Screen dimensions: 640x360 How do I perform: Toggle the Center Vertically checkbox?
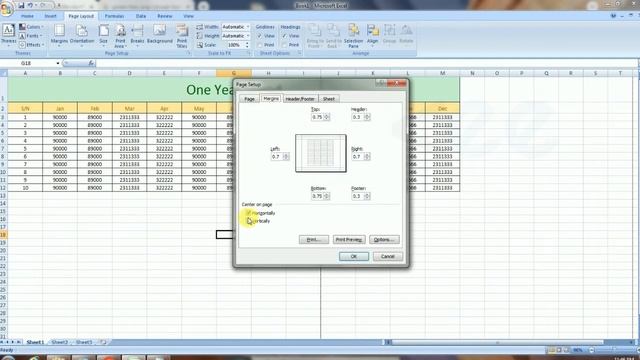pyautogui.click(x=249, y=221)
